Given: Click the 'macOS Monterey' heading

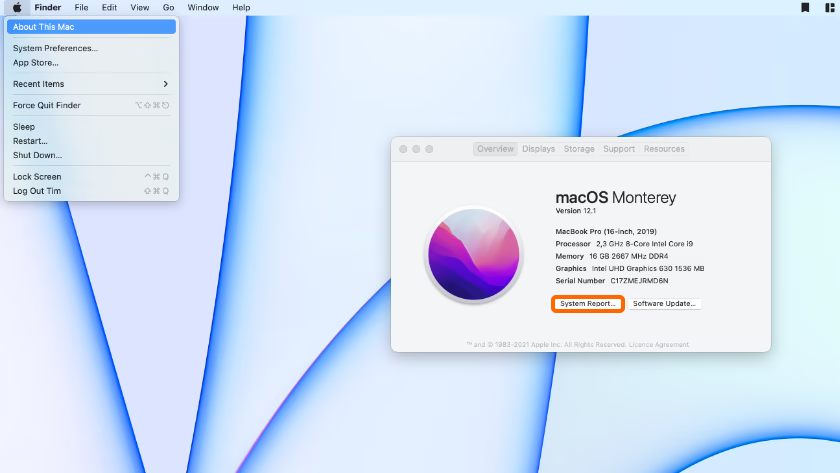Looking at the screenshot, I should [x=616, y=198].
